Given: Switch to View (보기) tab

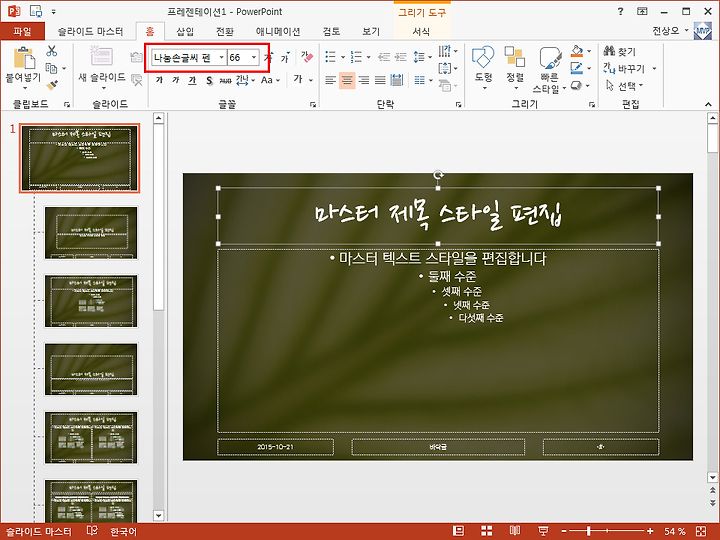Looking at the screenshot, I should click(x=371, y=31).
